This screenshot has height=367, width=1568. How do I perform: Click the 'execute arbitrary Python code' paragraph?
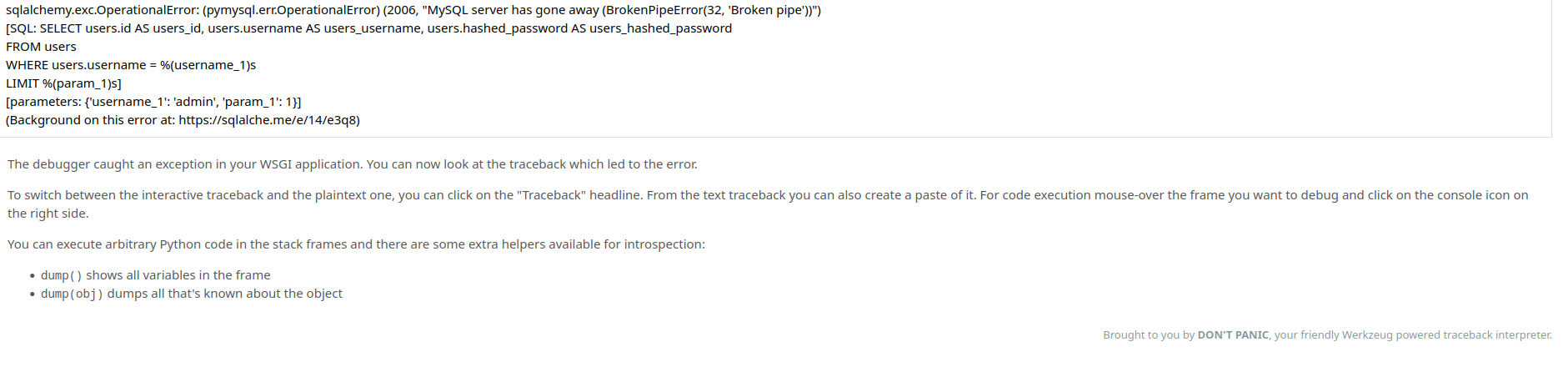tap(356, 244)
